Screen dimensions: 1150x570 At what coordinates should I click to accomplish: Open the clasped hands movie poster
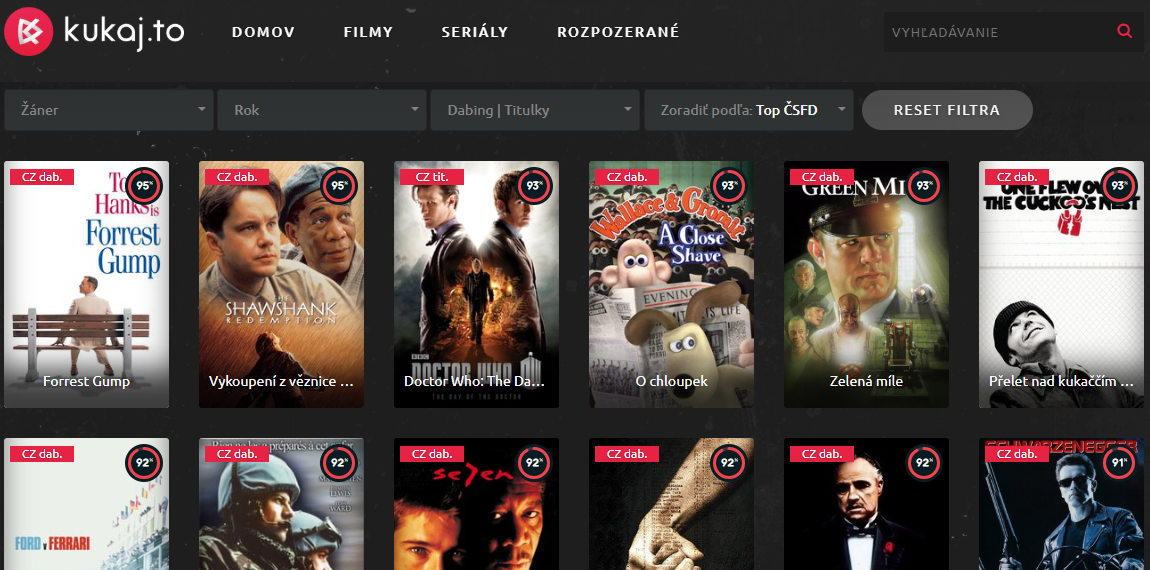671,505
